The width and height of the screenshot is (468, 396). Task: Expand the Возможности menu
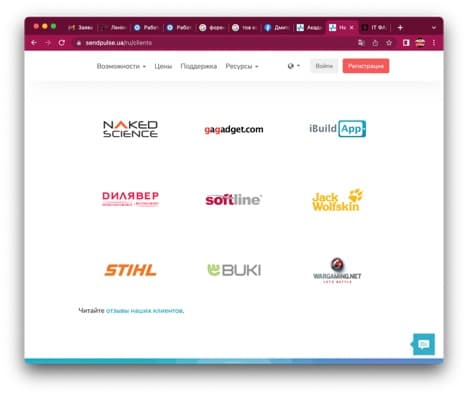pos(121,66)
